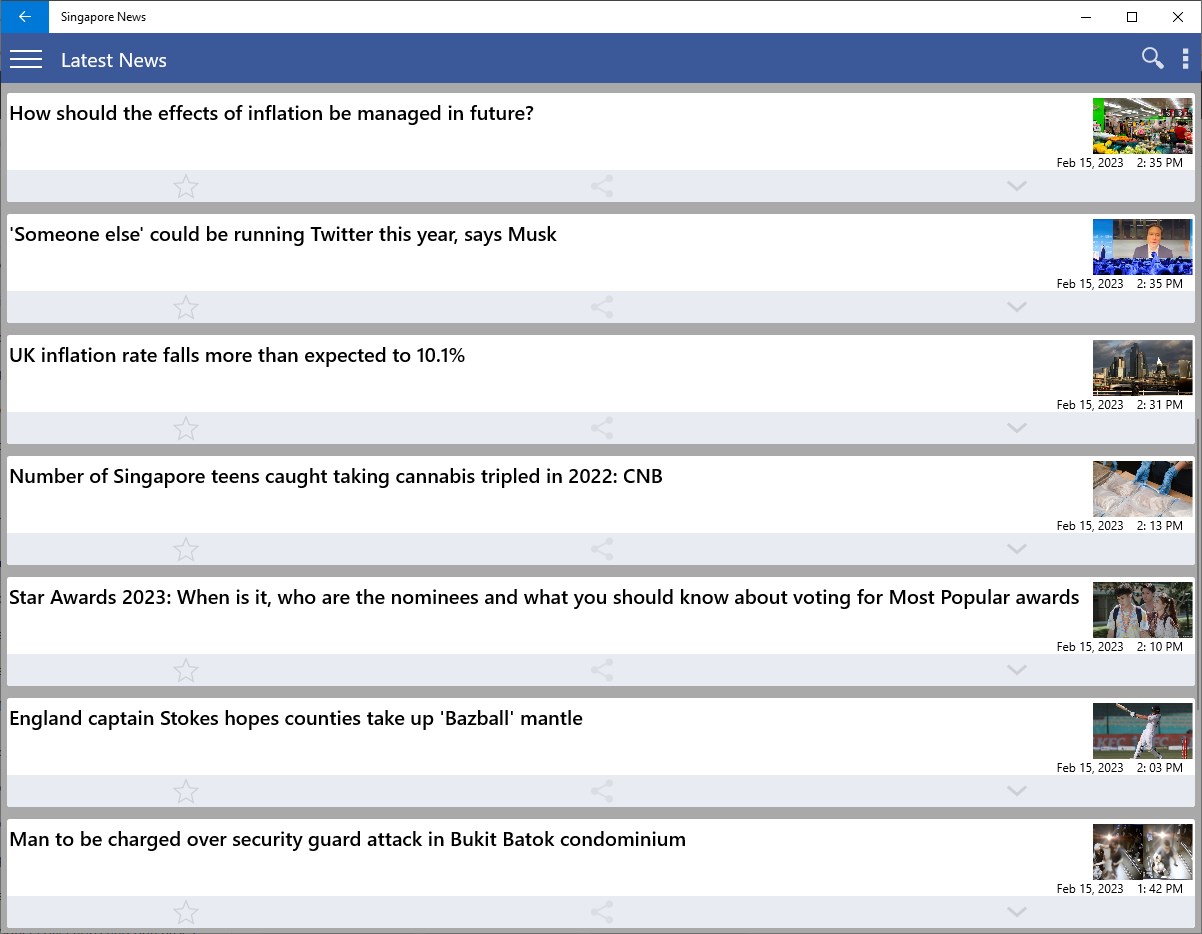Favorite the Singapore teens cannabis article
This screenshot has height=934, width=1202.
click(x=186, y=549)
